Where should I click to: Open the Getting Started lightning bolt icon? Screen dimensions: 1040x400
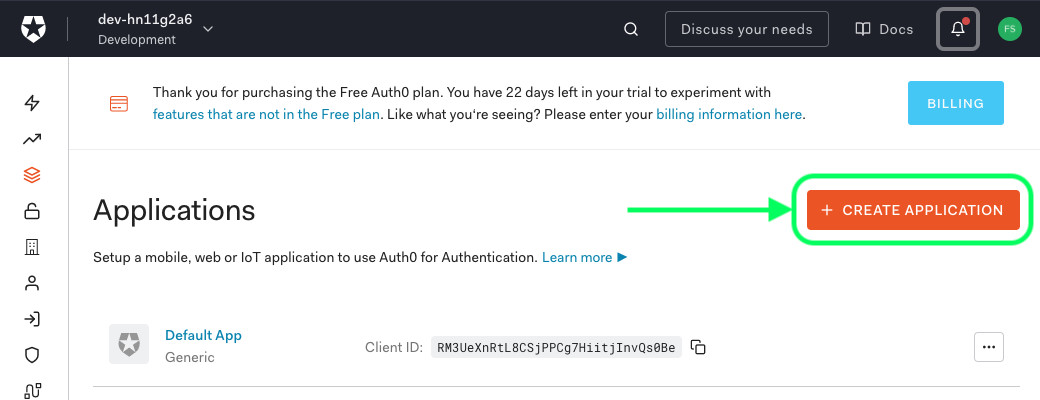tap(32, 103)
